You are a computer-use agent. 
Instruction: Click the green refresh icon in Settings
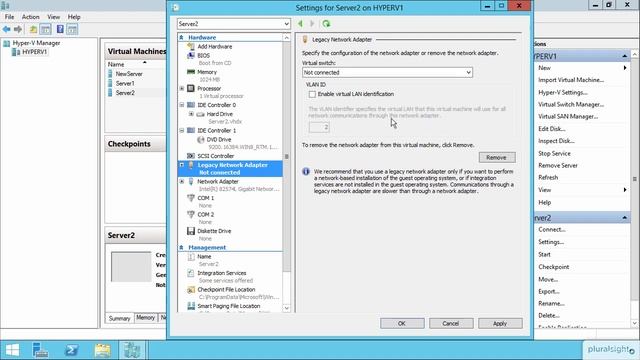[x=326, y=24]
